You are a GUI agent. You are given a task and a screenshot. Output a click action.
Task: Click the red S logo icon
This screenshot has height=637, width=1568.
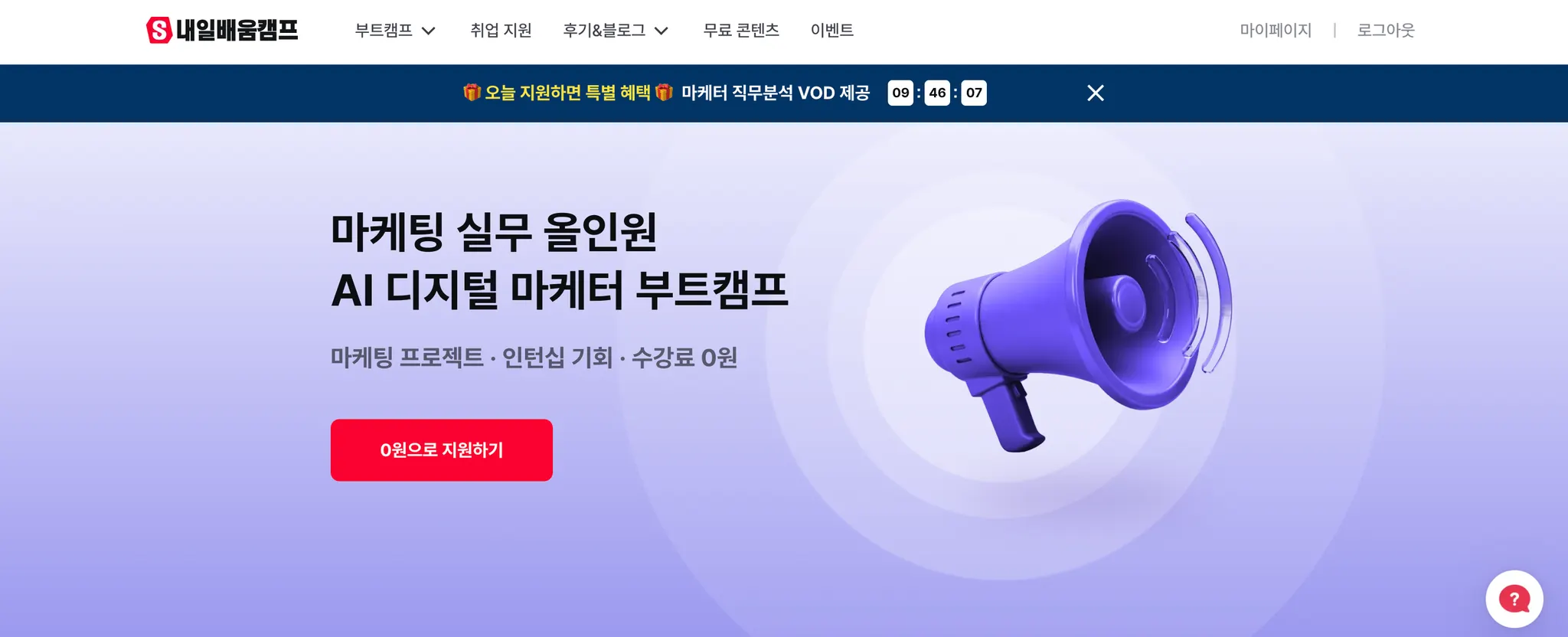click(158, 31)
